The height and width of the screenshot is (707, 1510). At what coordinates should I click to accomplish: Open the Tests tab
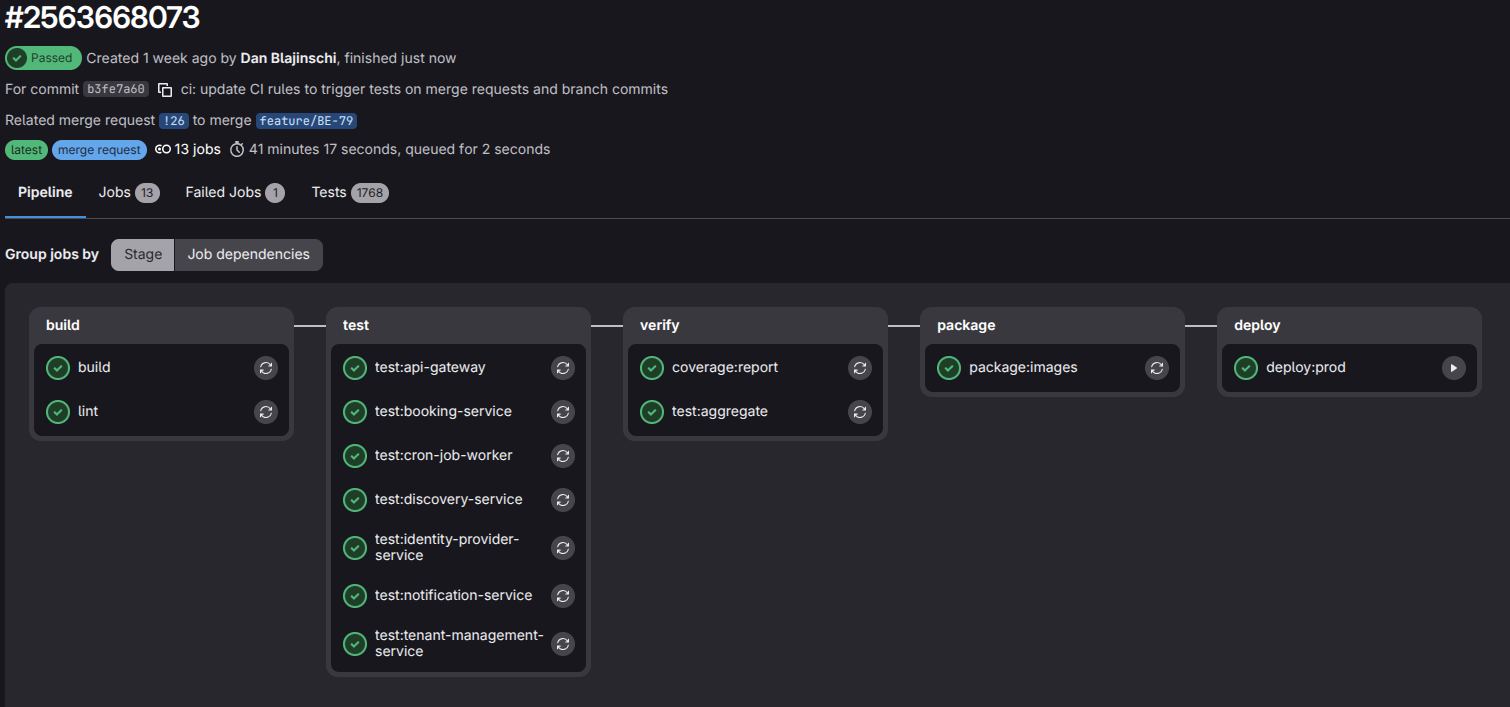350,192
